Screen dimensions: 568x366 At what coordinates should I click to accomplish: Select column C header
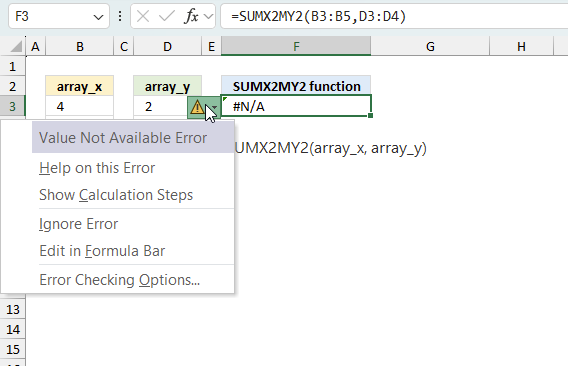click(124, 46)
